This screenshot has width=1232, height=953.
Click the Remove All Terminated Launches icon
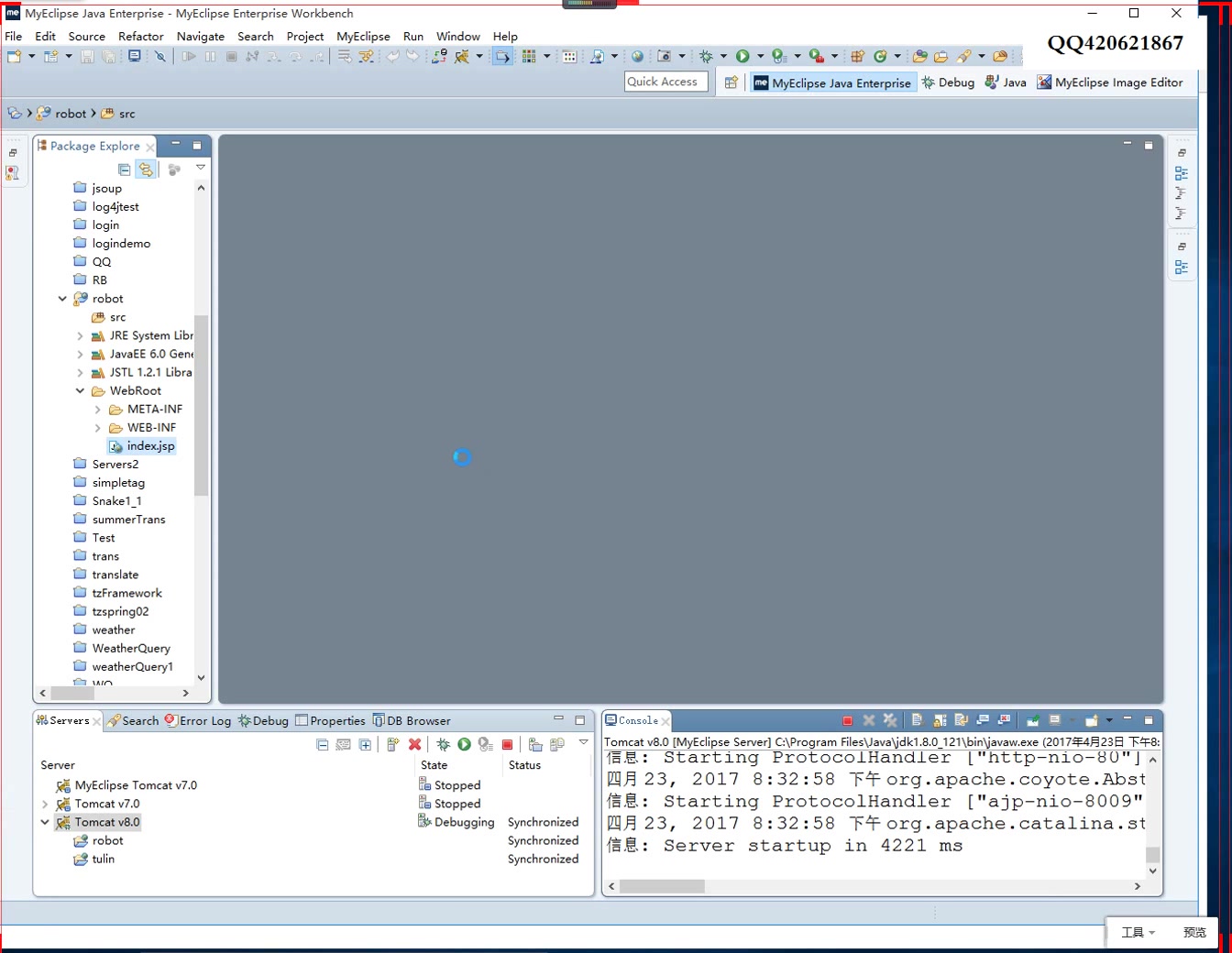[889, 720]
